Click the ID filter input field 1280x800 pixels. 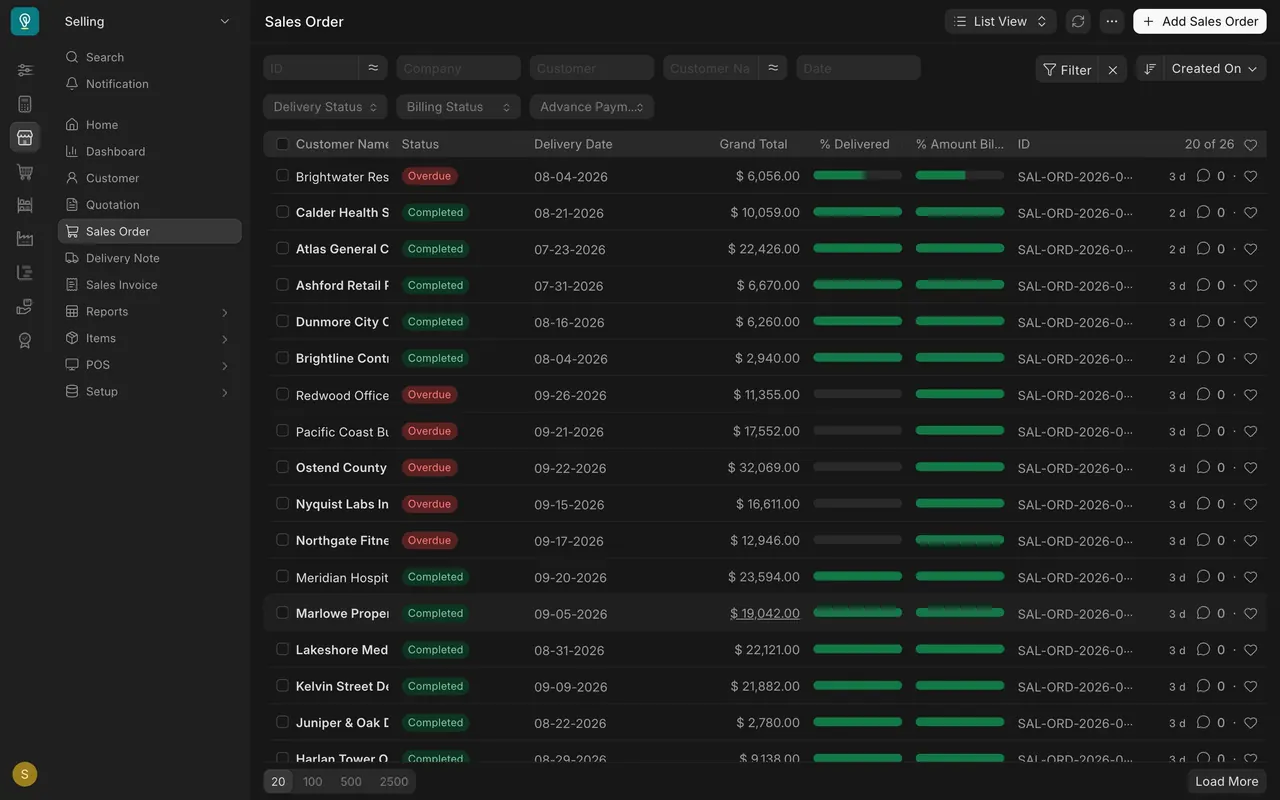click(x=311, y=68)
